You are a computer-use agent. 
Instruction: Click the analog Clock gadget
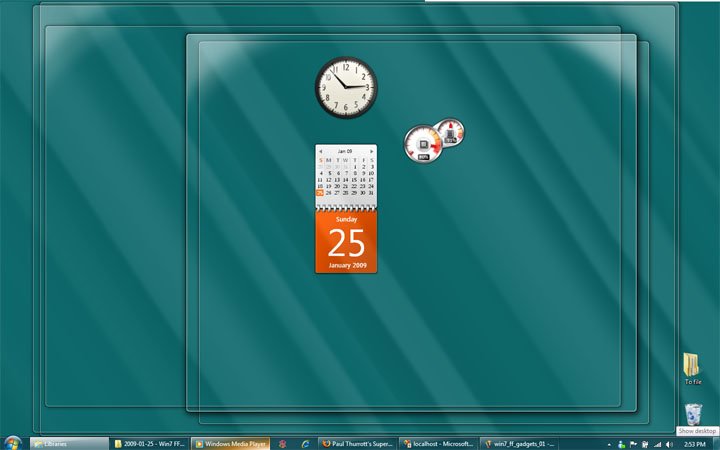point(346,87)
